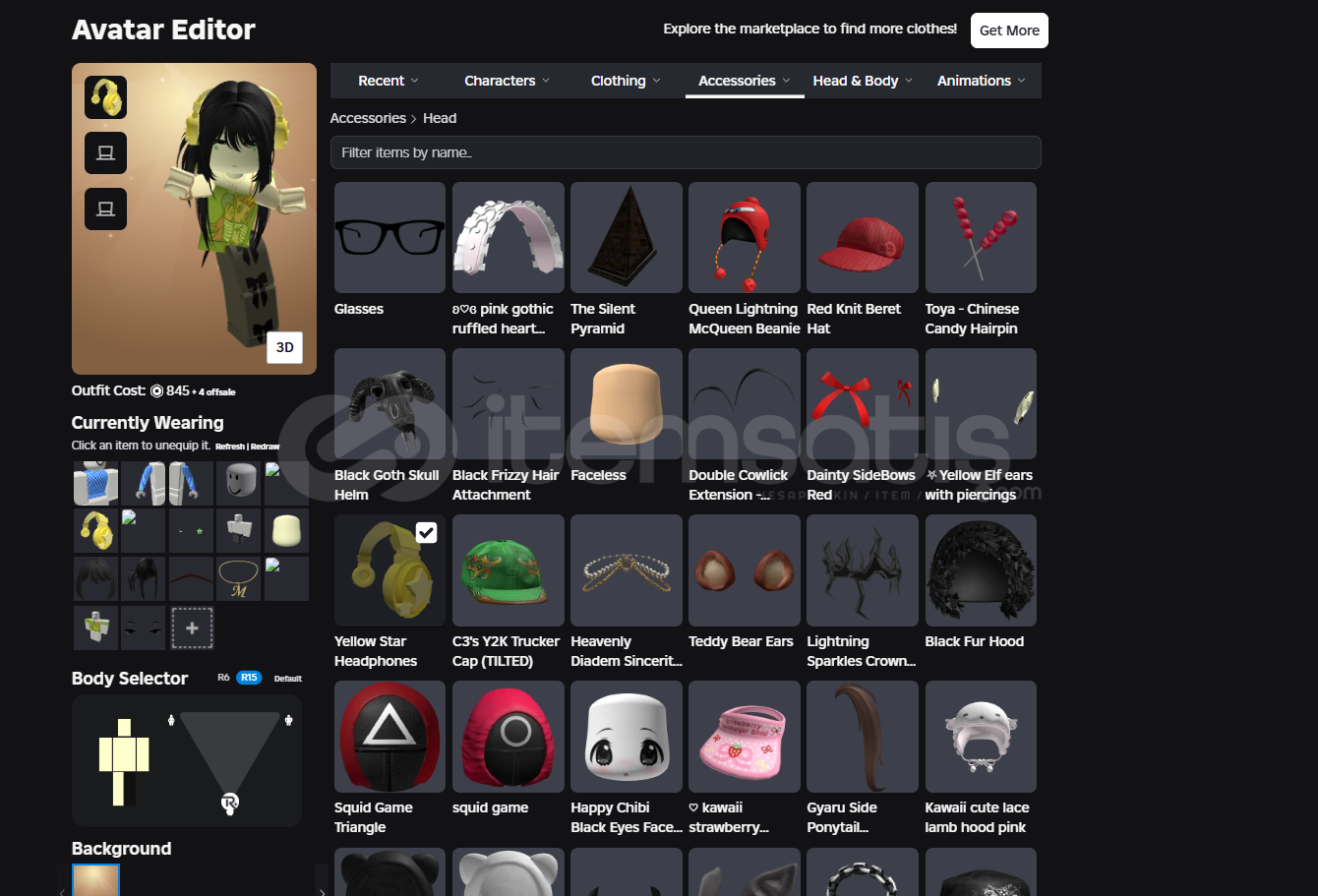
Task: Equip the Queen Lightning McQueen Beanie
Action: [745, 237]
